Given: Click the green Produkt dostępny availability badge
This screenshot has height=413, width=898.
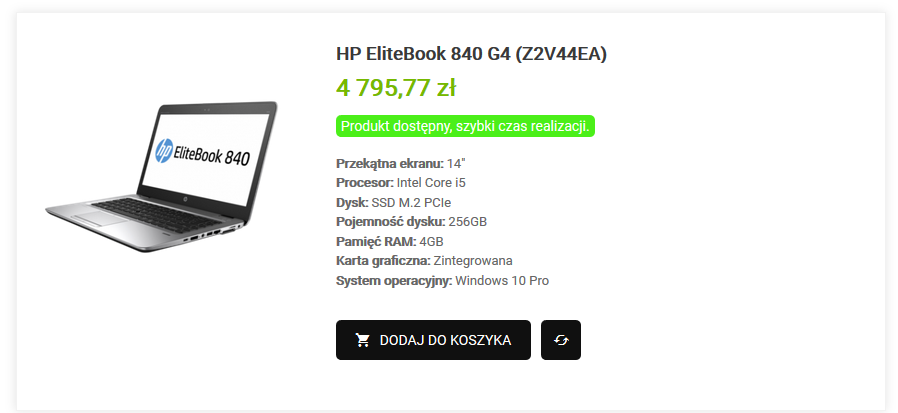Looking at the screenshot, I should (465, 127).
